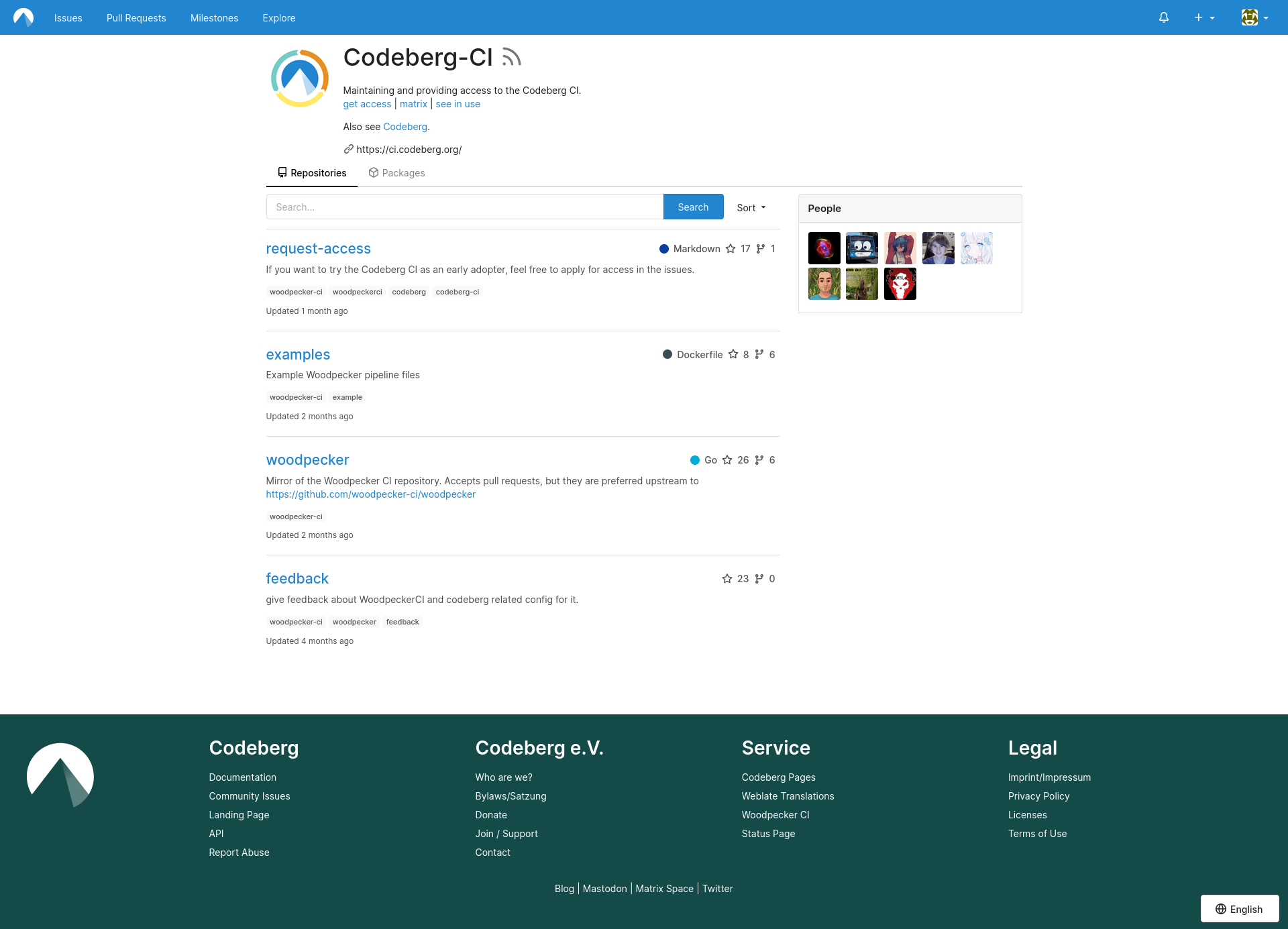
Task: Click the fork icon on feedback row
Action: 759,579
